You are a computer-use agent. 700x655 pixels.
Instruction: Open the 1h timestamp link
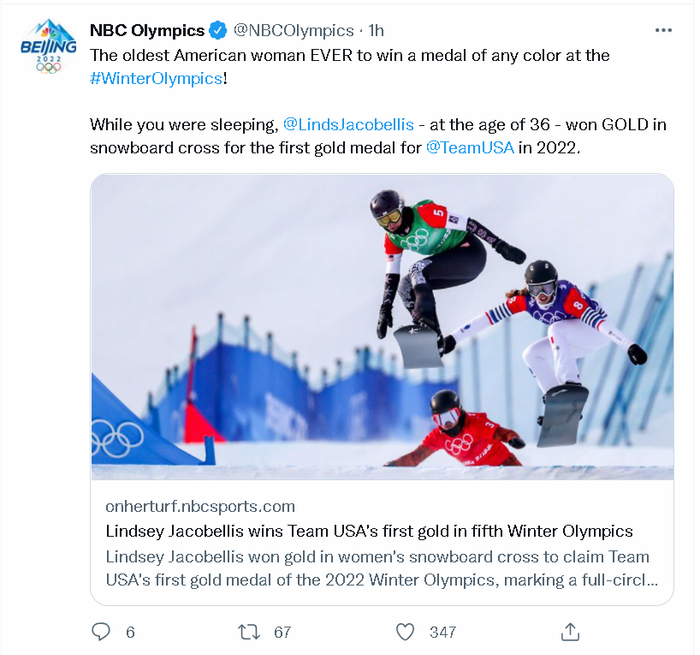click(378, 31)
